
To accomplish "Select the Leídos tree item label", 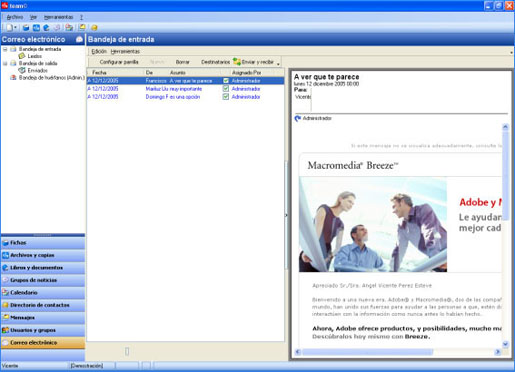I will tap(35, 56).
